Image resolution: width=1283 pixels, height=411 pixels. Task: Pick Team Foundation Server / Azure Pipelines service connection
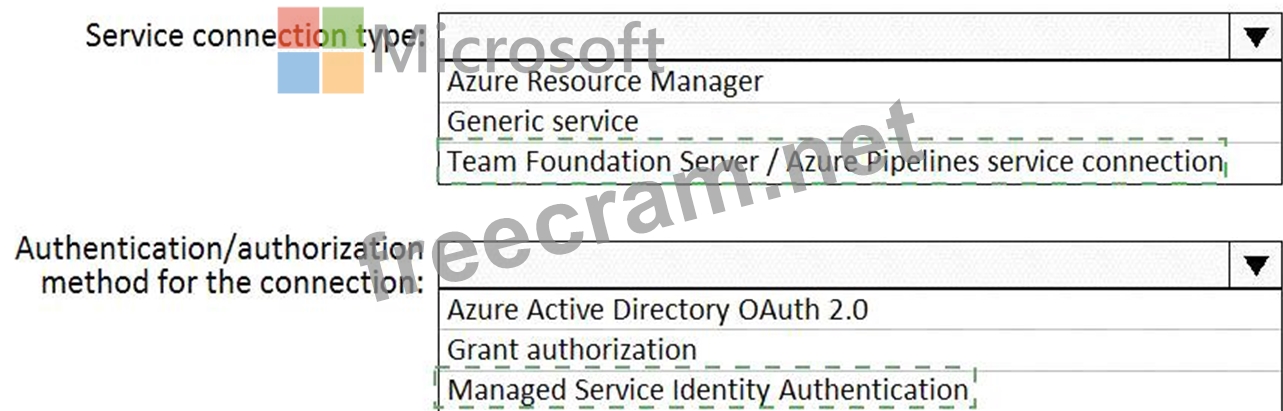[x=834, y=162]
